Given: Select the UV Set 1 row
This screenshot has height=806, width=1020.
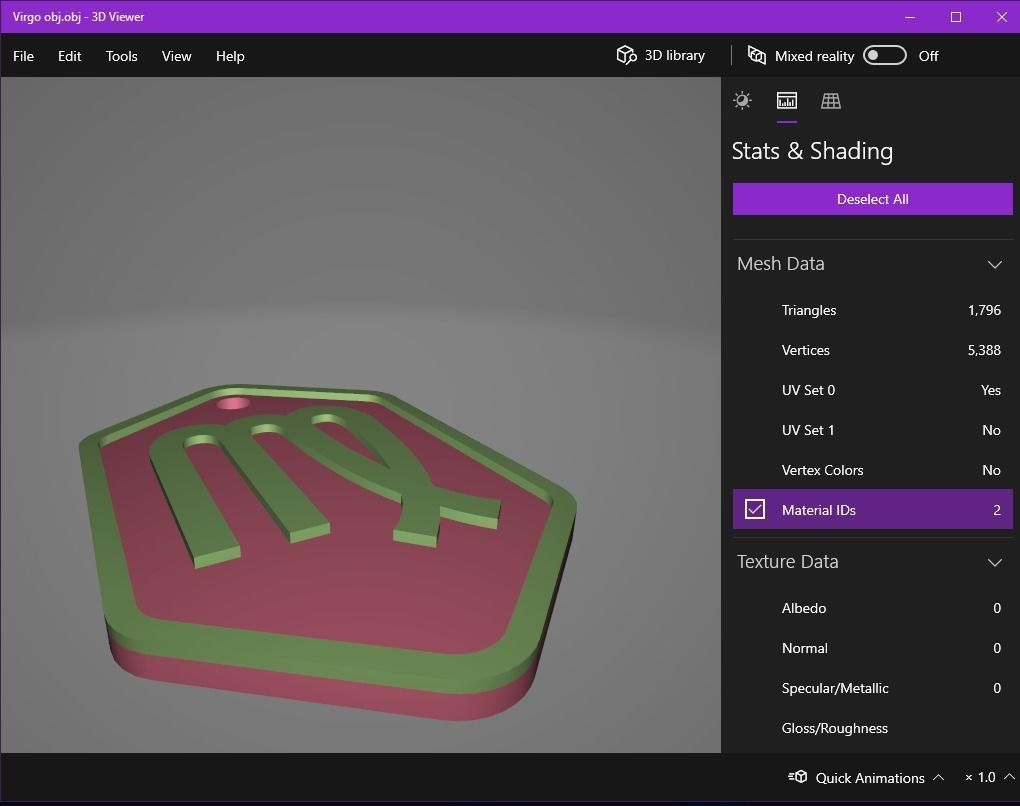Looking at the screenshot, I should coord(872,430).
